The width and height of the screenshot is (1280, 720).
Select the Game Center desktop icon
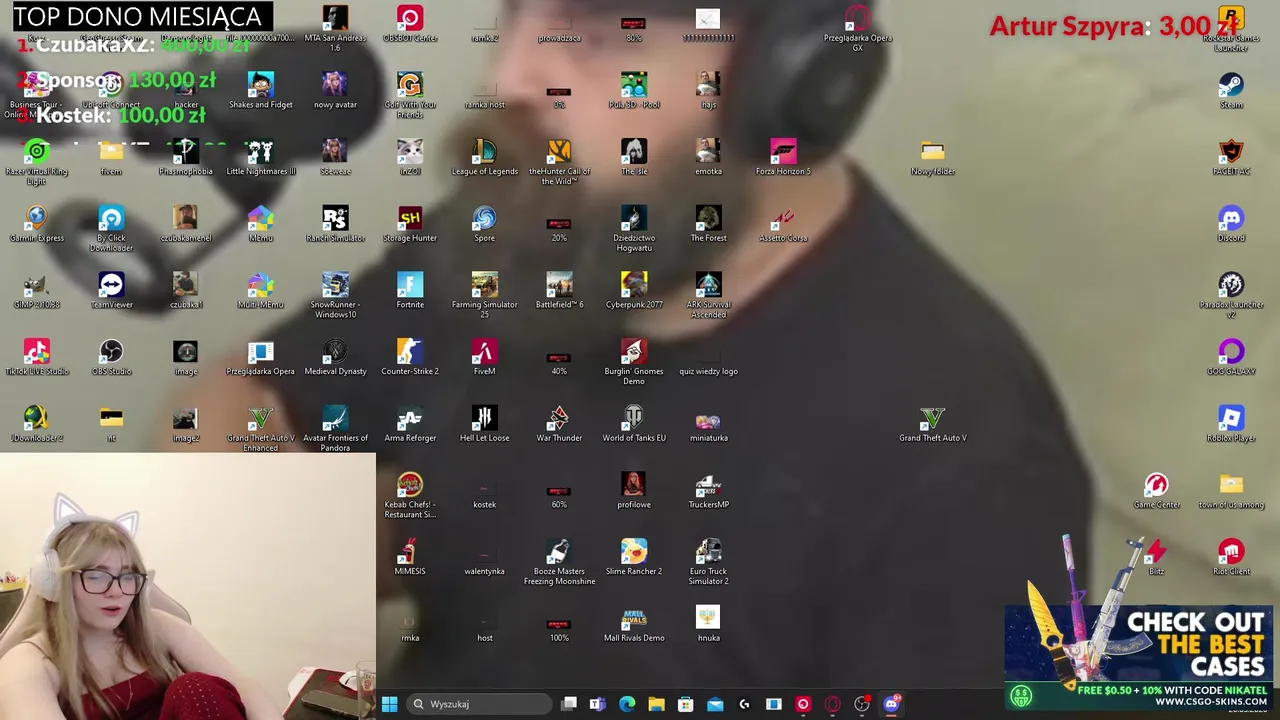(1157, 490)
